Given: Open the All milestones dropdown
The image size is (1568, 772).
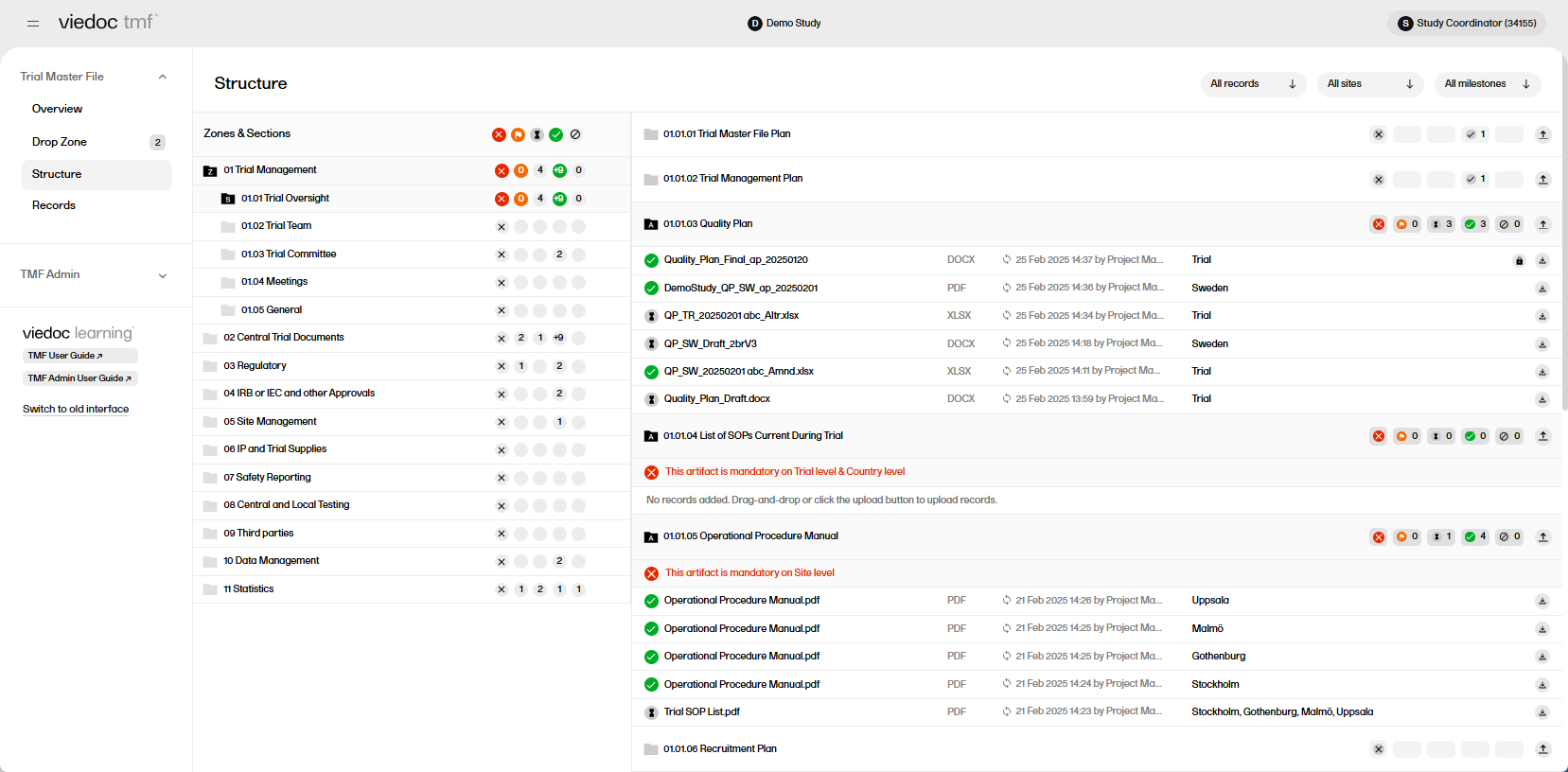Looking at the screenshot, I should pyautogui.click(x=1486, y=84).
